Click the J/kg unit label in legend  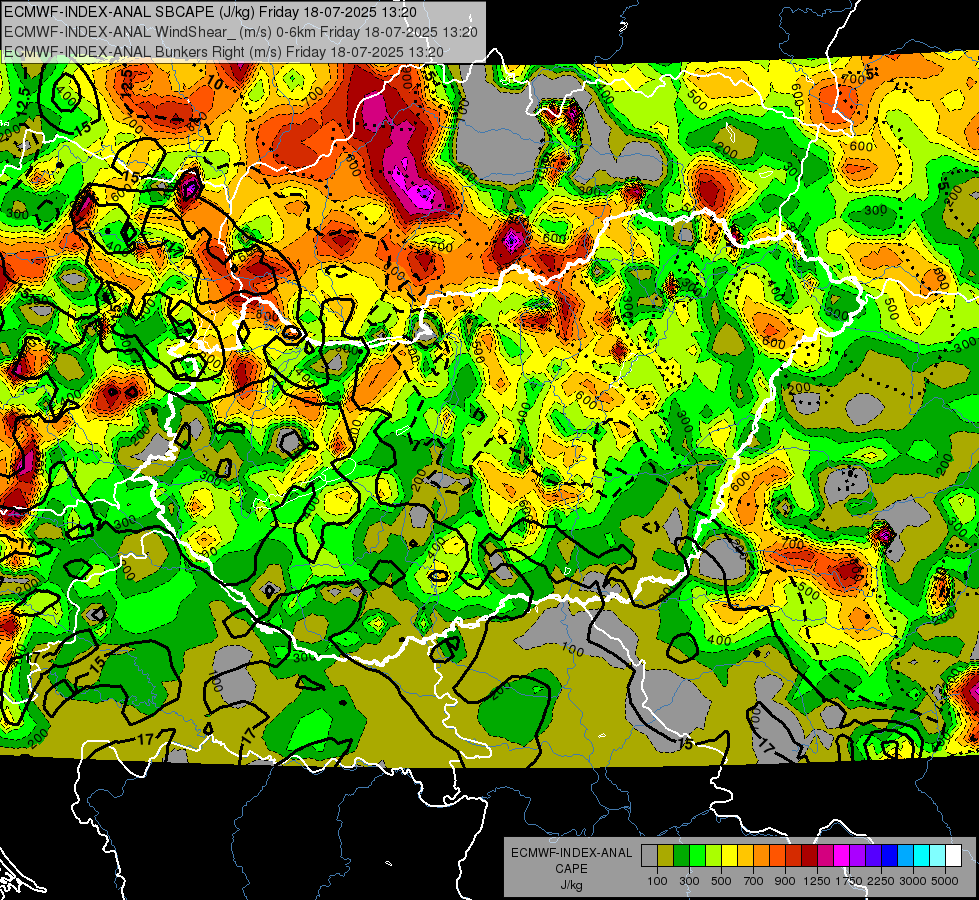(571, 885)
